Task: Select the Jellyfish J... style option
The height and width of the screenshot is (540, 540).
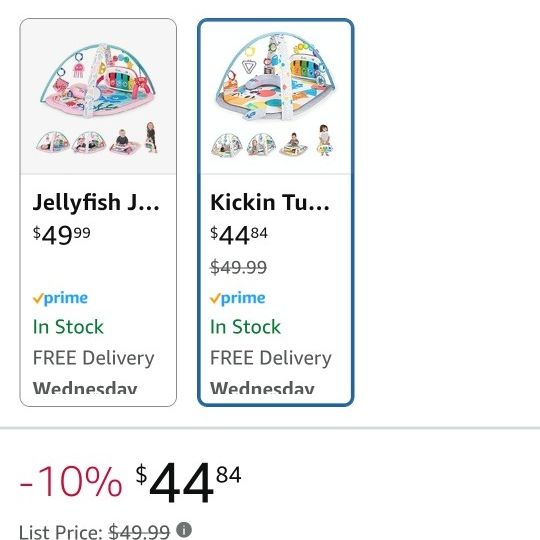Action: (x=98, y=212)
